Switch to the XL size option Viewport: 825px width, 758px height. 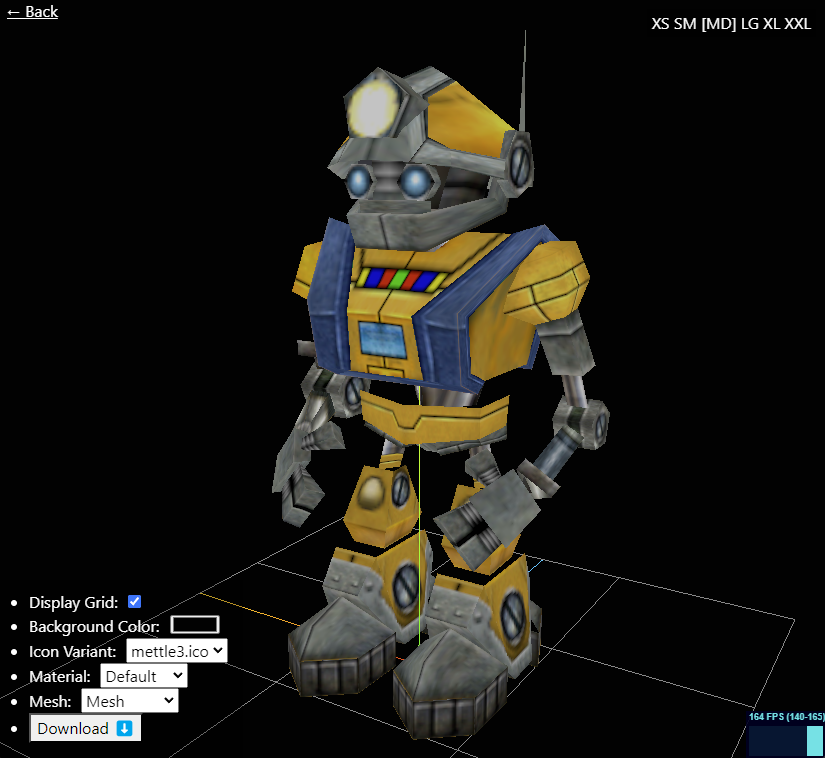click(x=772, y=24)
